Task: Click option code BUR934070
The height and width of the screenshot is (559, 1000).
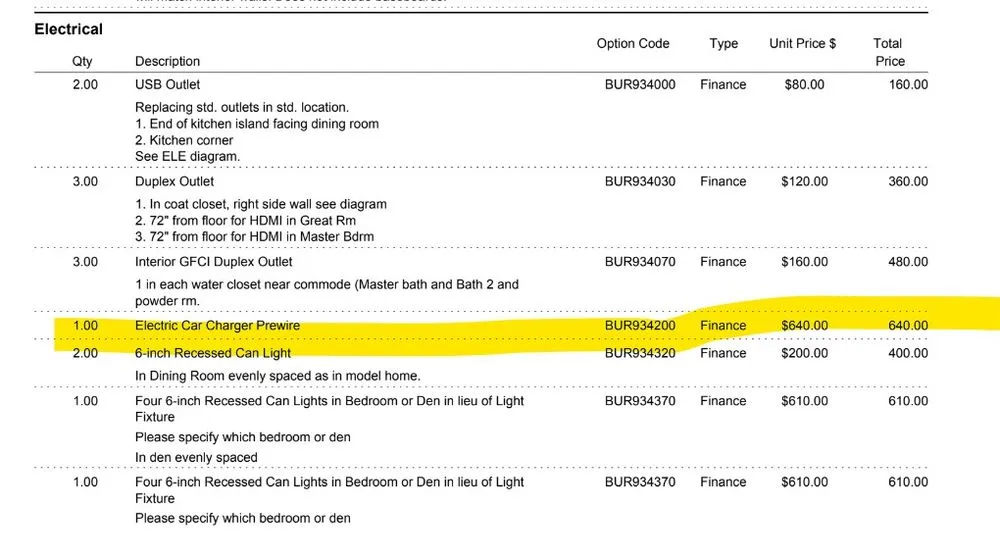Action: pos(640,262)
